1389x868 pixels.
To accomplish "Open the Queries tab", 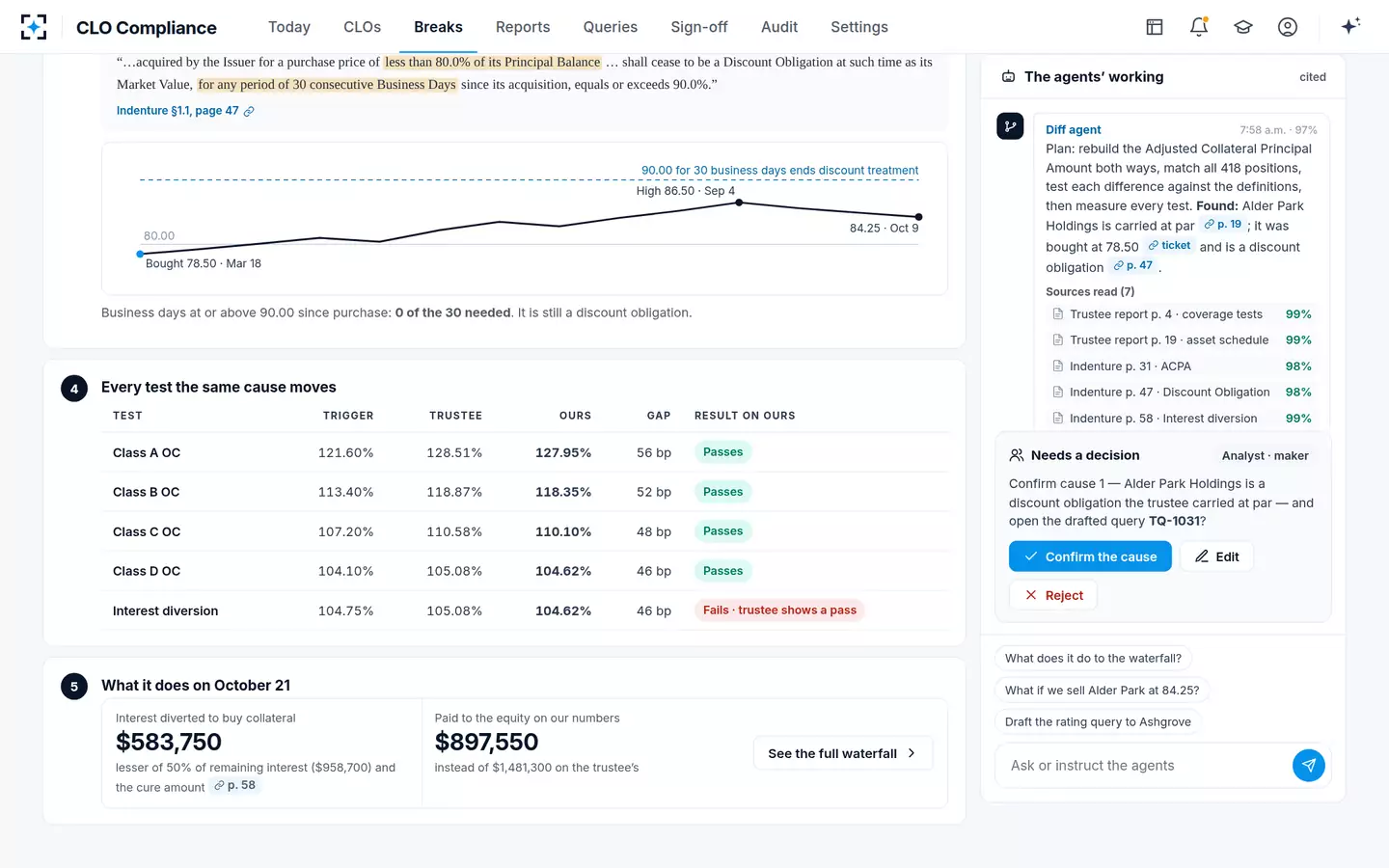I will (x=611, y=27).
